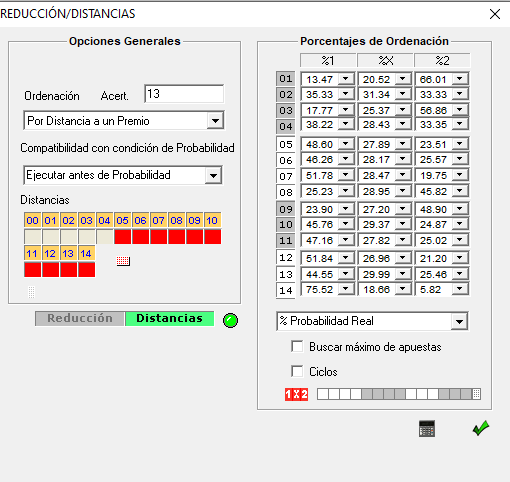Click the calculator icon
This screenshot has width=510, height=482.
[x=427, y=428]
